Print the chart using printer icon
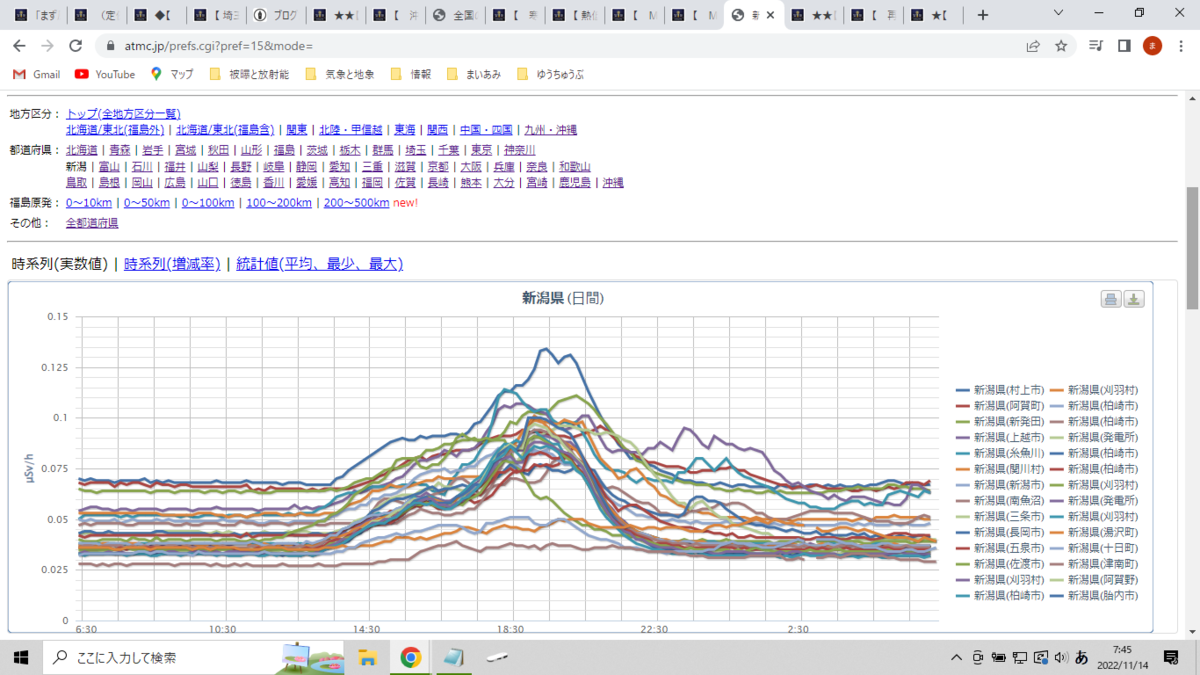 pyautogui.click(x=1110, y=299)
